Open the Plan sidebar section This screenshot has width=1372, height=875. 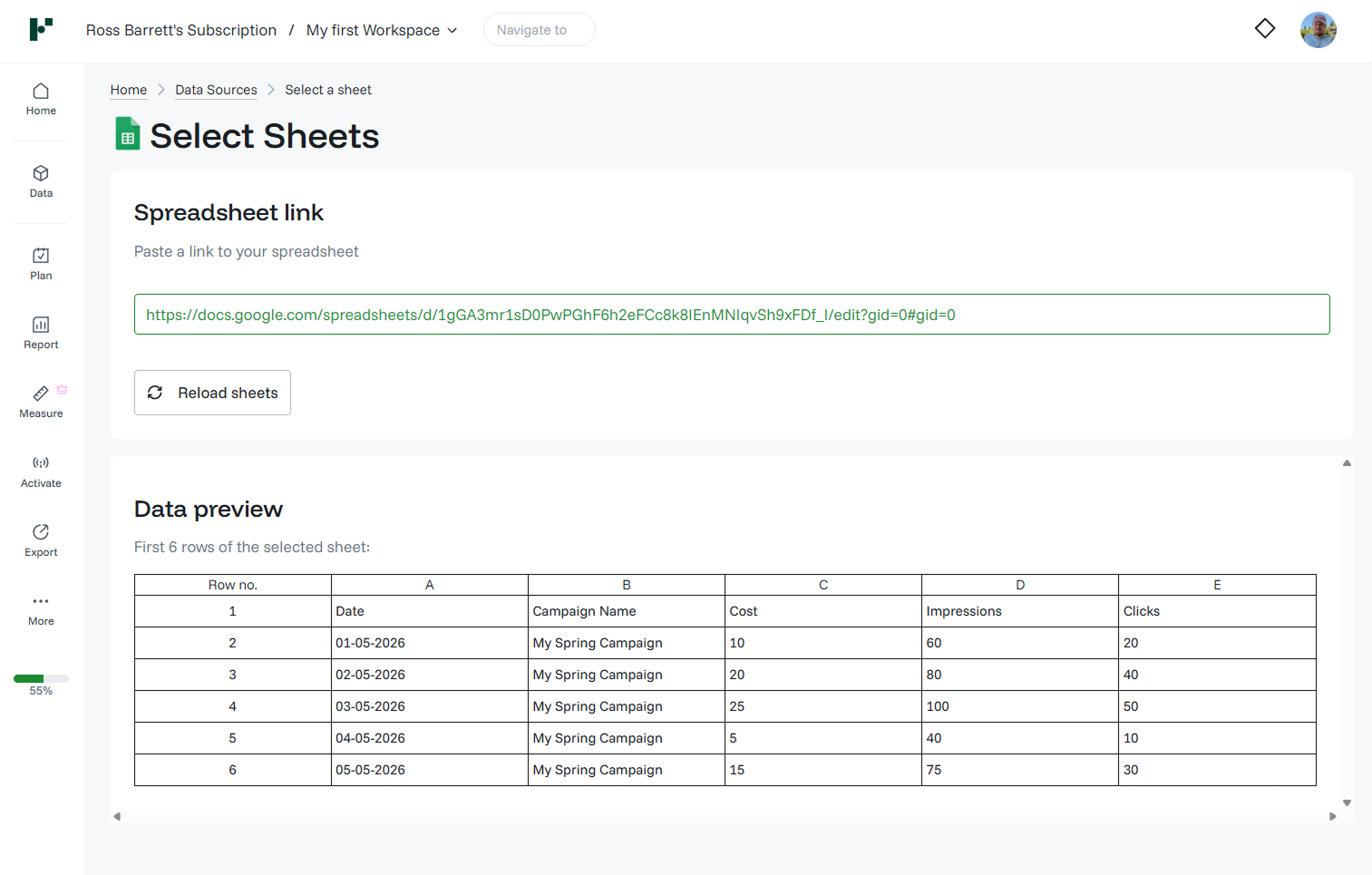coord(41,264)
